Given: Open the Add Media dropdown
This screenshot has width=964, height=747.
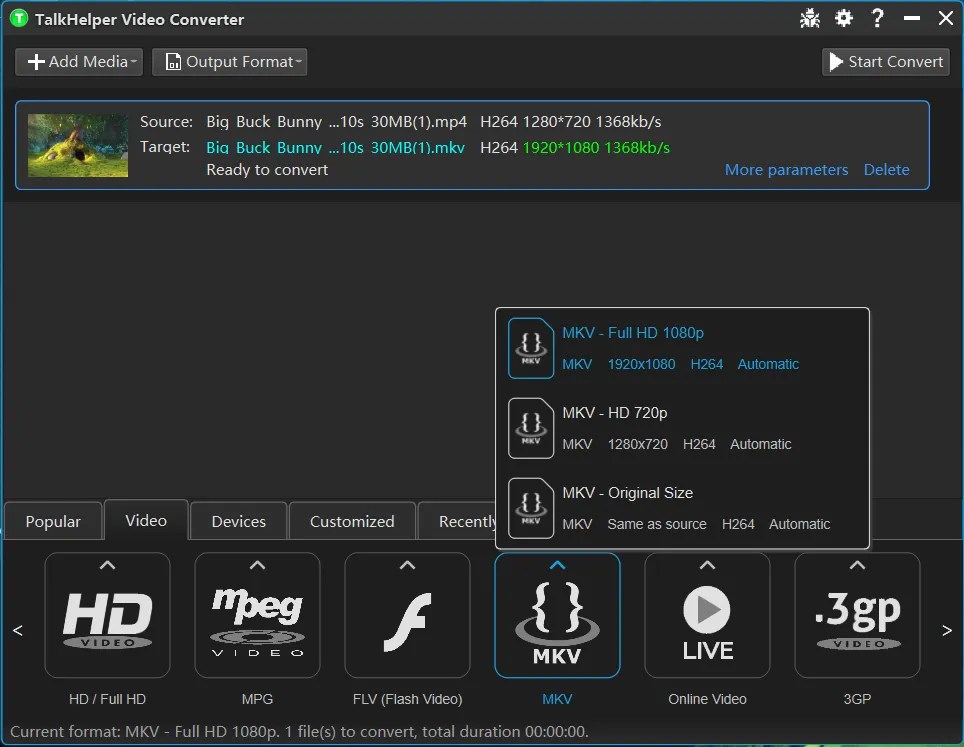Looking at the screenshot, I should click(x=78, y=61).
